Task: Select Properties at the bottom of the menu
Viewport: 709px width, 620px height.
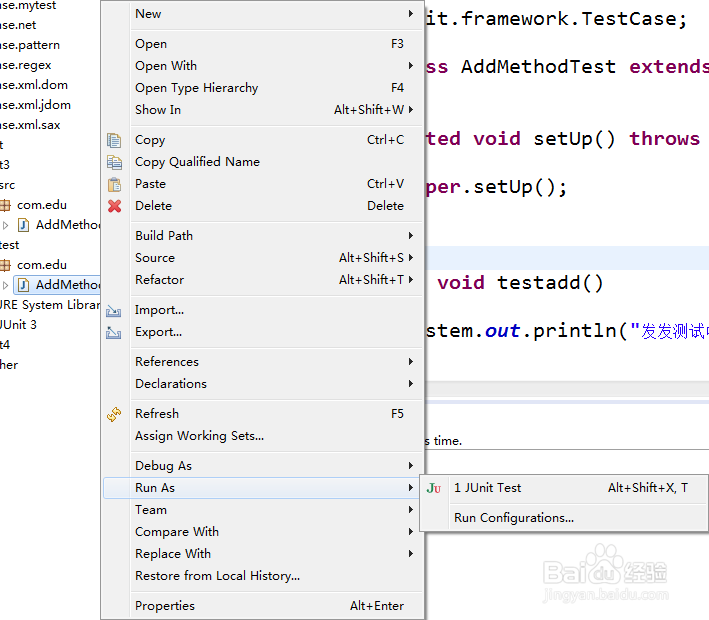Action: [x=165, y=606]
